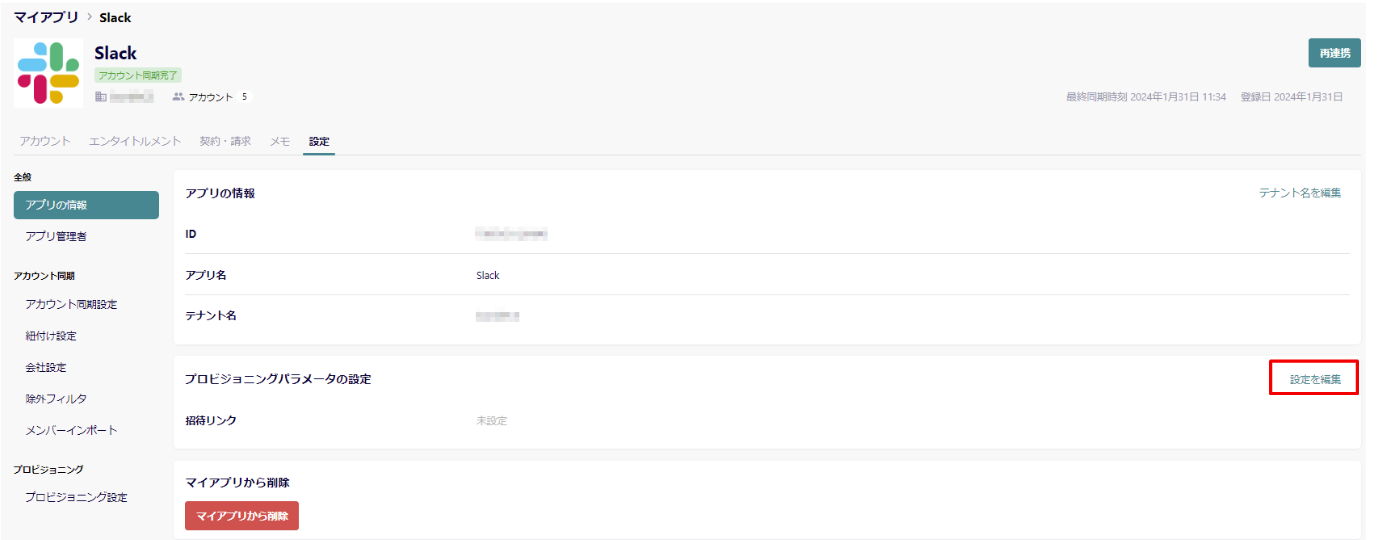The width and height of the screenshot is (1377, 540).
Task: Click the Slack title heading
Action: click(x=116, y=53)
